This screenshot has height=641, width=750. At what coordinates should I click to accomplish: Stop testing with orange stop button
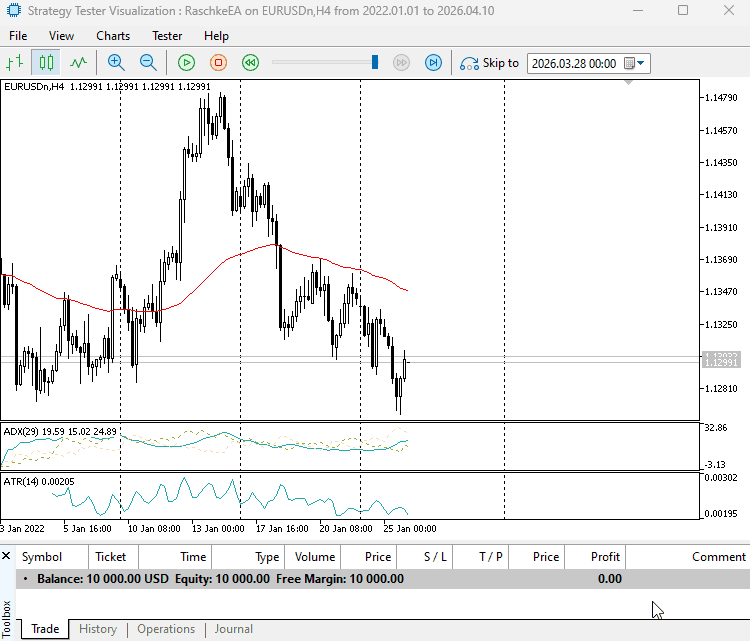pos(219,63)
